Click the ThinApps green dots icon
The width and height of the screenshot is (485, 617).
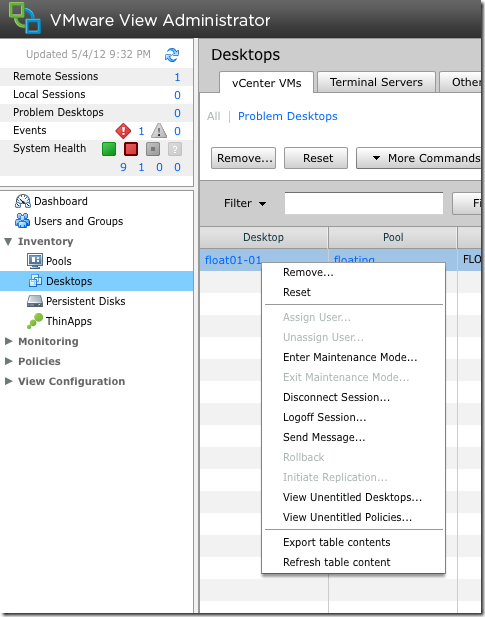pos(35,321)
